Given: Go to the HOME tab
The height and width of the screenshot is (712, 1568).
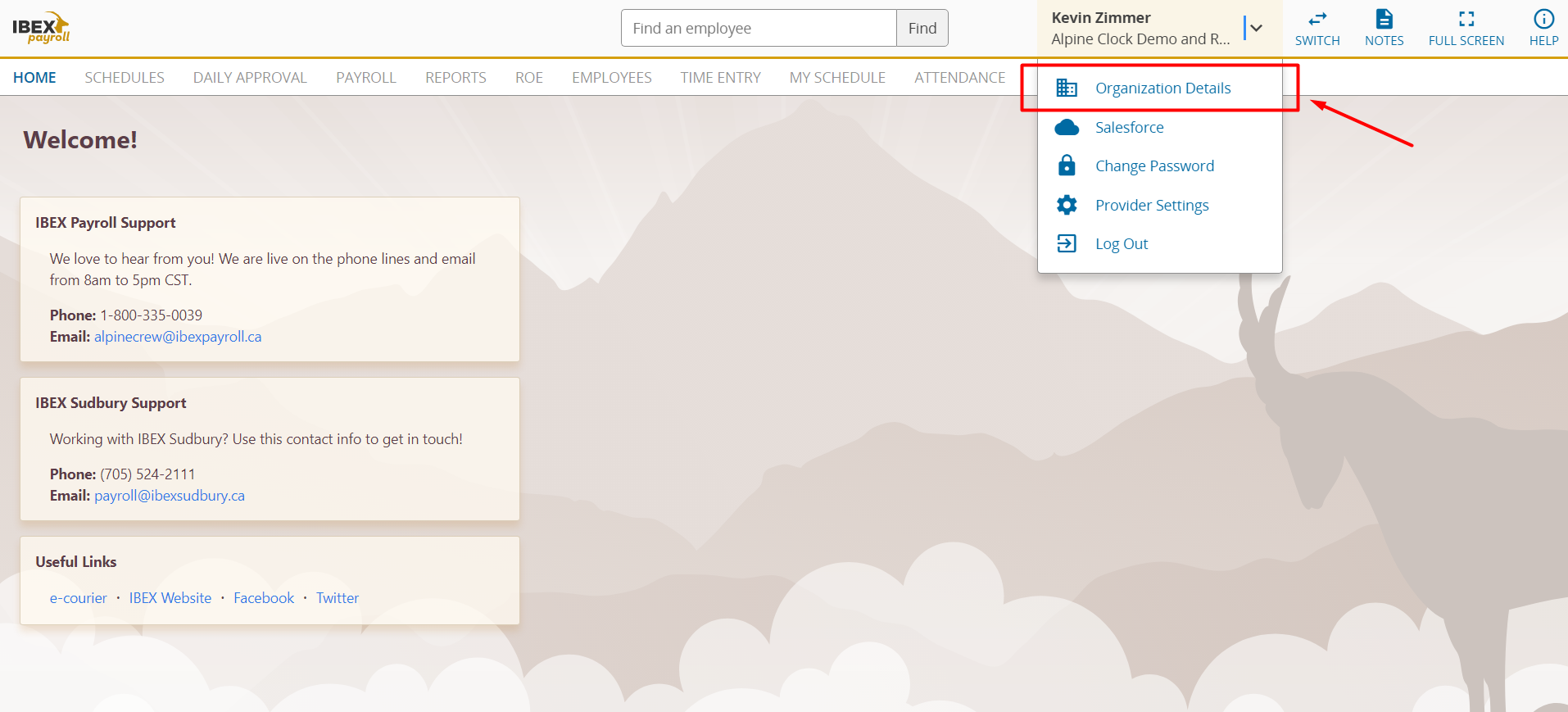Looking at the screenshot, I should coord(34,78).
